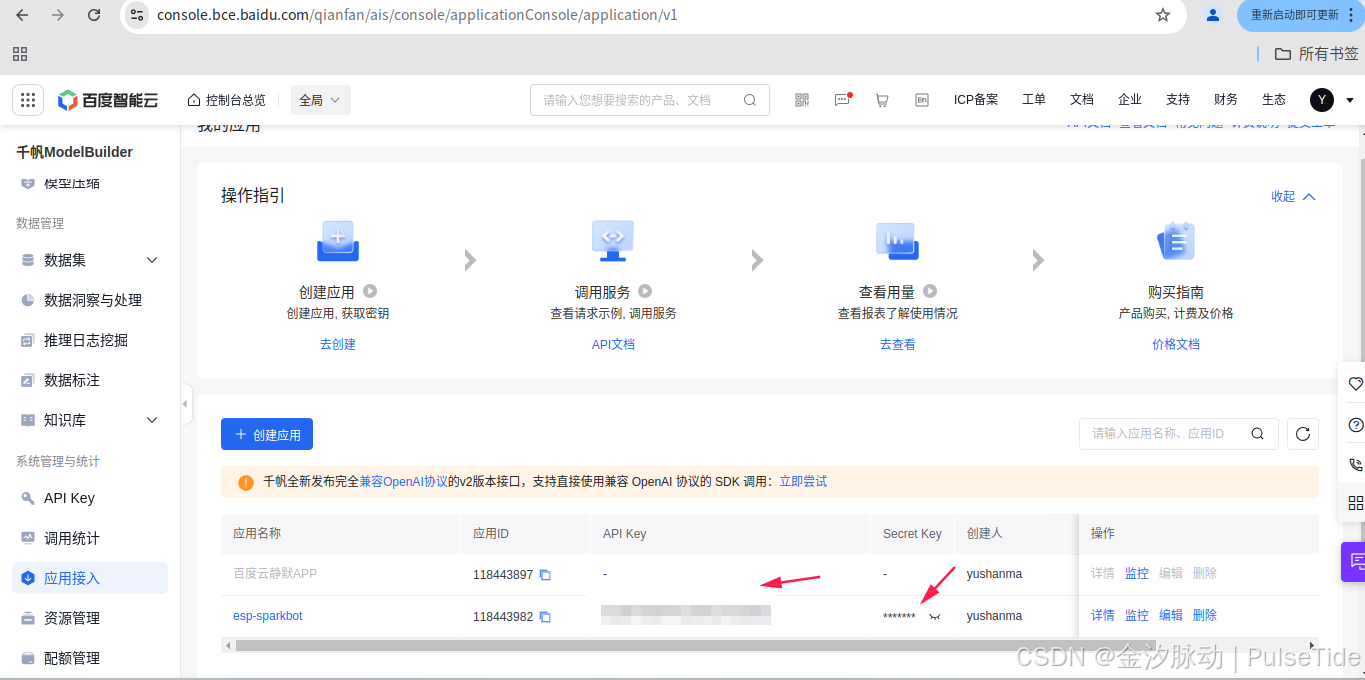Click the search icon in app name filter
Viewport: 1365px width, 680px height.
click(x=1258, y=434)
